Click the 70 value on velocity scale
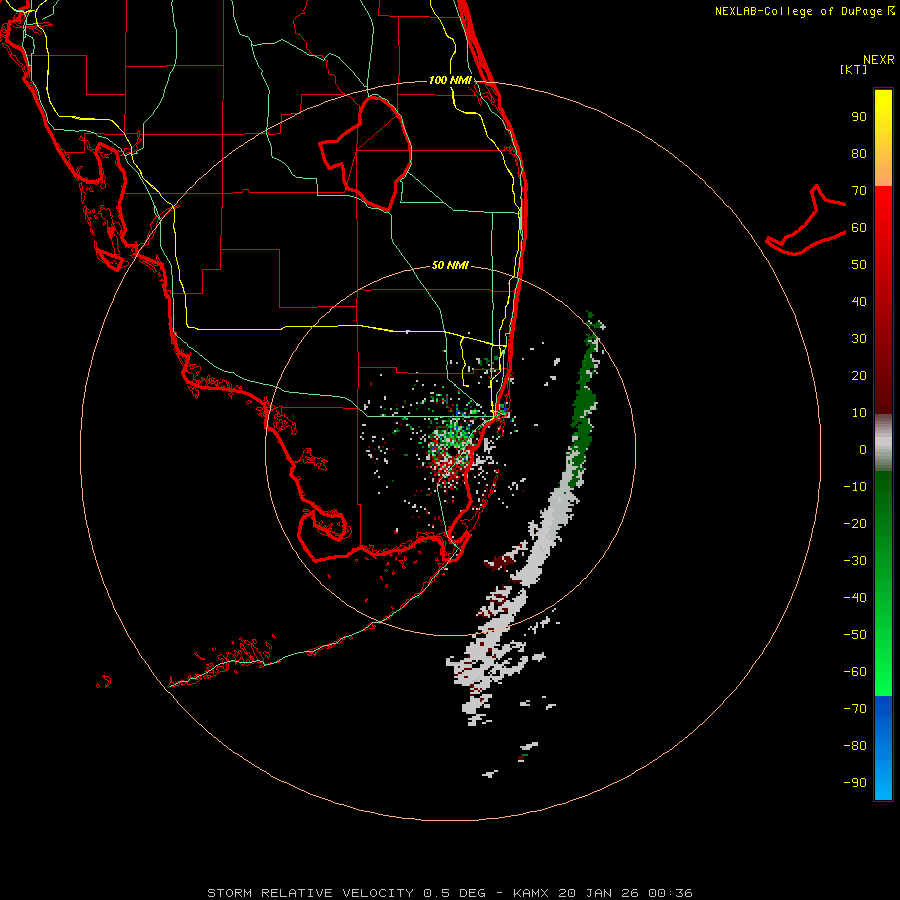The image size is (900, 900). tap(859, 191)
